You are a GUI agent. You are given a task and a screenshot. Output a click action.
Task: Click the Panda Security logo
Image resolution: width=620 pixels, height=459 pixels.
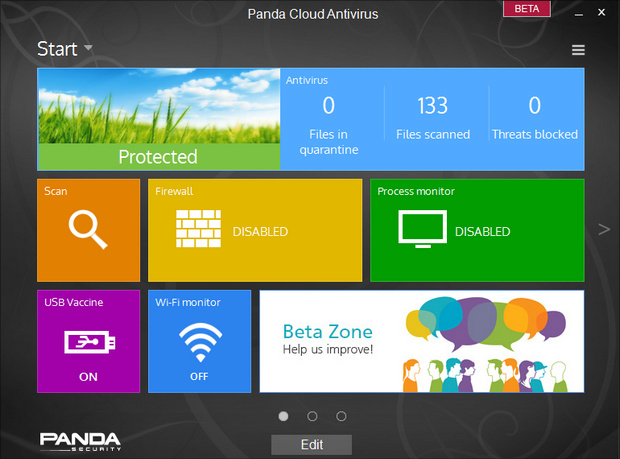tap(80, 442)
